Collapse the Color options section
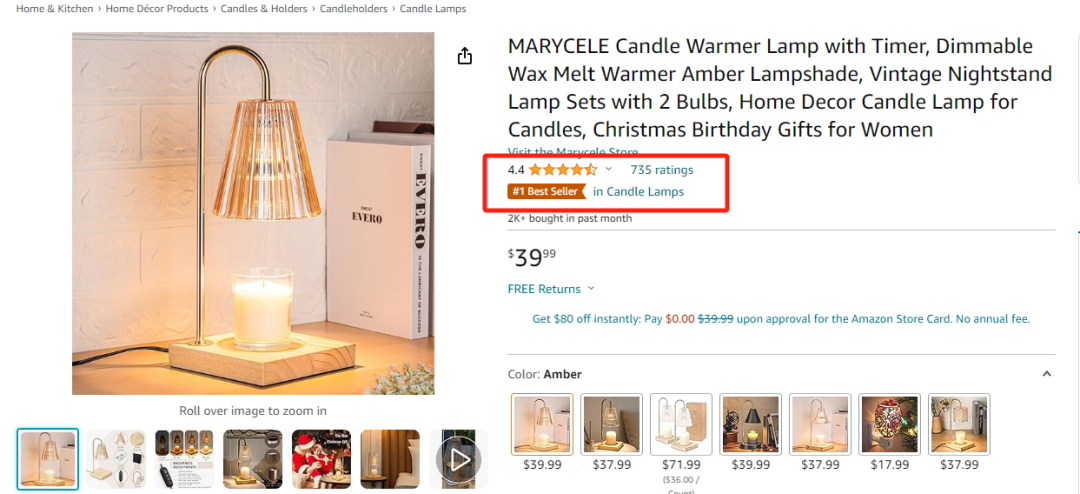 pos(1046,374)
